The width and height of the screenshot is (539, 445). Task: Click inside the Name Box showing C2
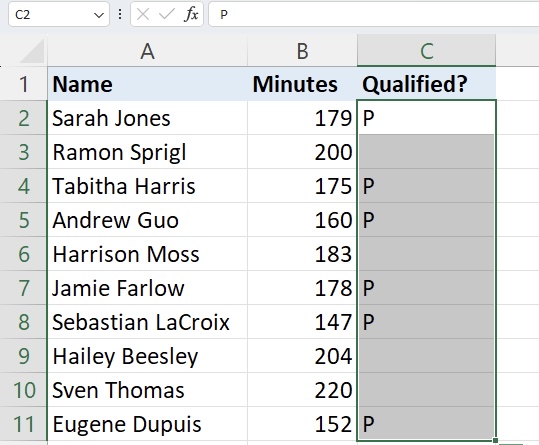pyautogui.click(x=52, y=14)
